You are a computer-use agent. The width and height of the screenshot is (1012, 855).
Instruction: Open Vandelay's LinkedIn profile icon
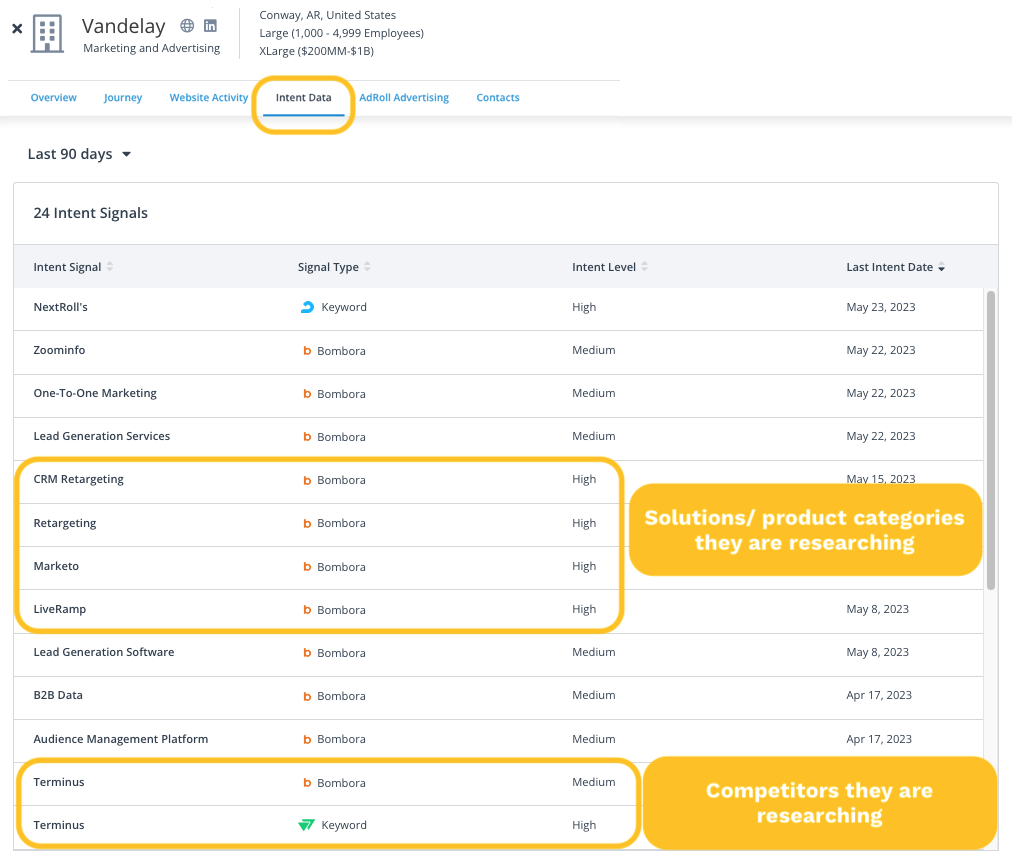click(x=210, y=26)
